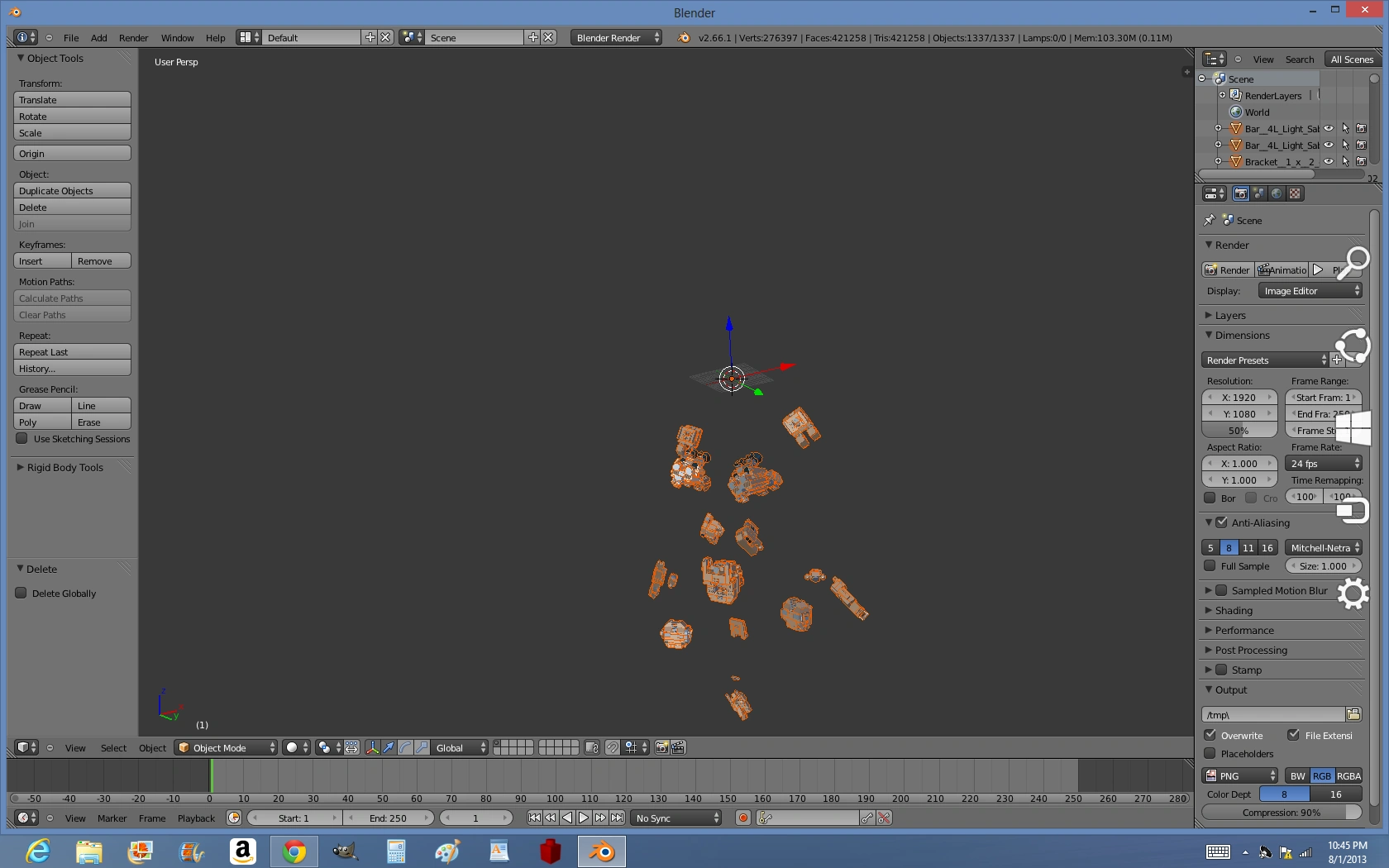Screen dimensions: 1389x868
Task: Click Duplicate Objects button
Action: 72,190
